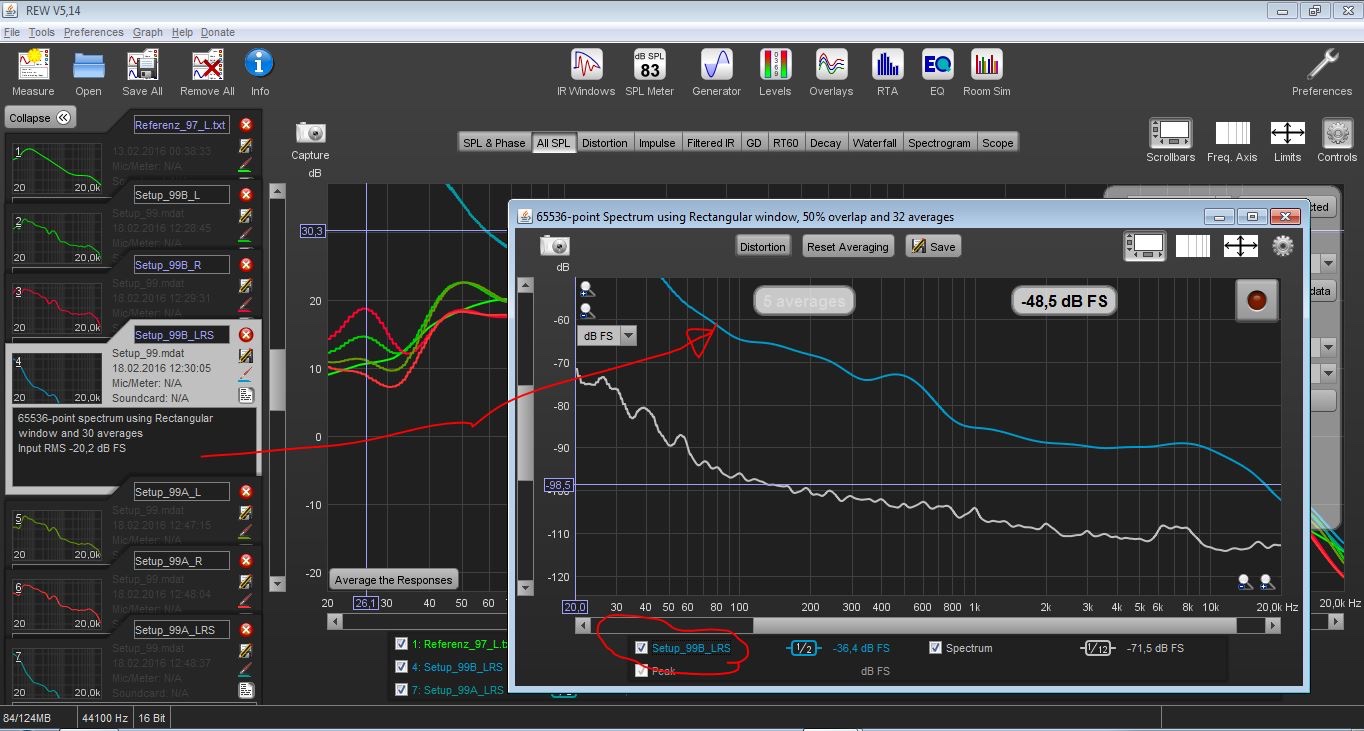The image size is (1364, 731).
Task: Switch to the Waterfall tab
Action: 874,143
